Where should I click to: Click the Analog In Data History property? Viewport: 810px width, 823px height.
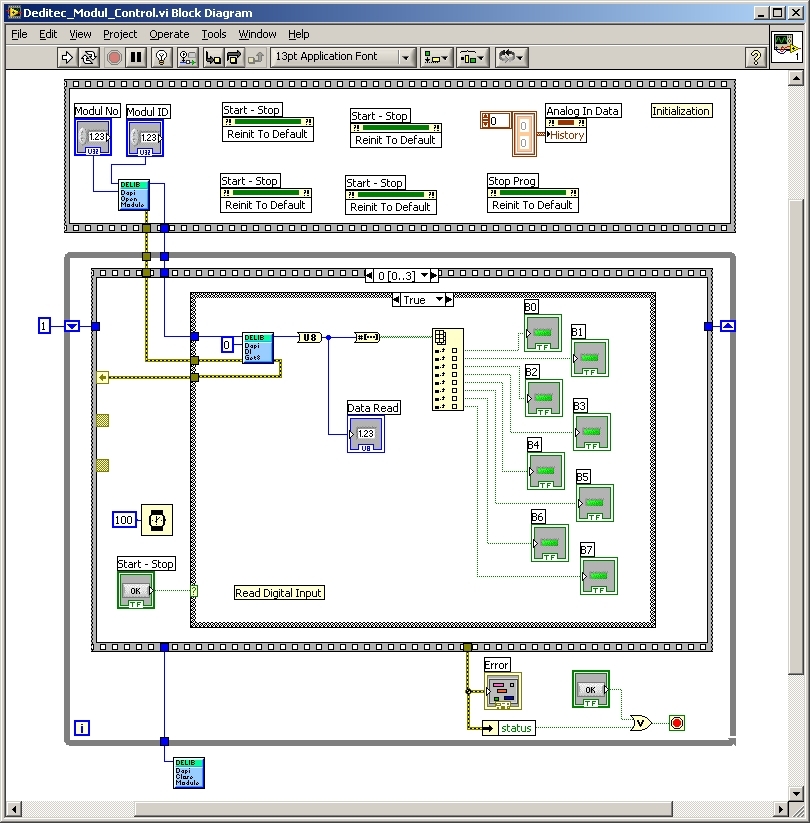566,135
